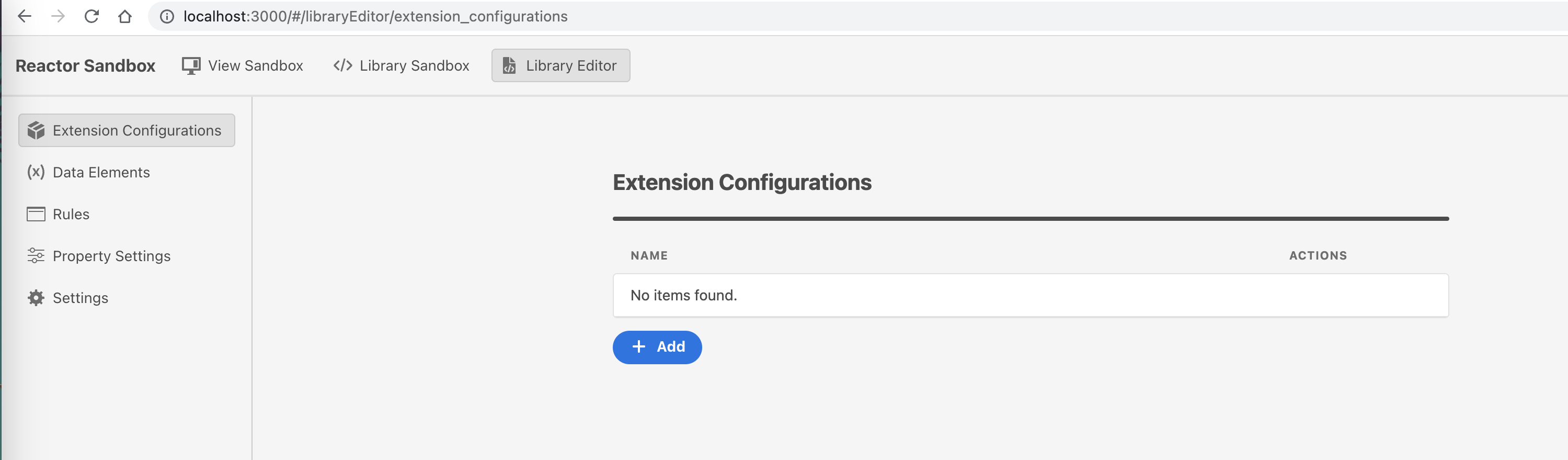1568x460 pixels.
Task: Click the Library Editor document icon
Action: tap(509, 65)
